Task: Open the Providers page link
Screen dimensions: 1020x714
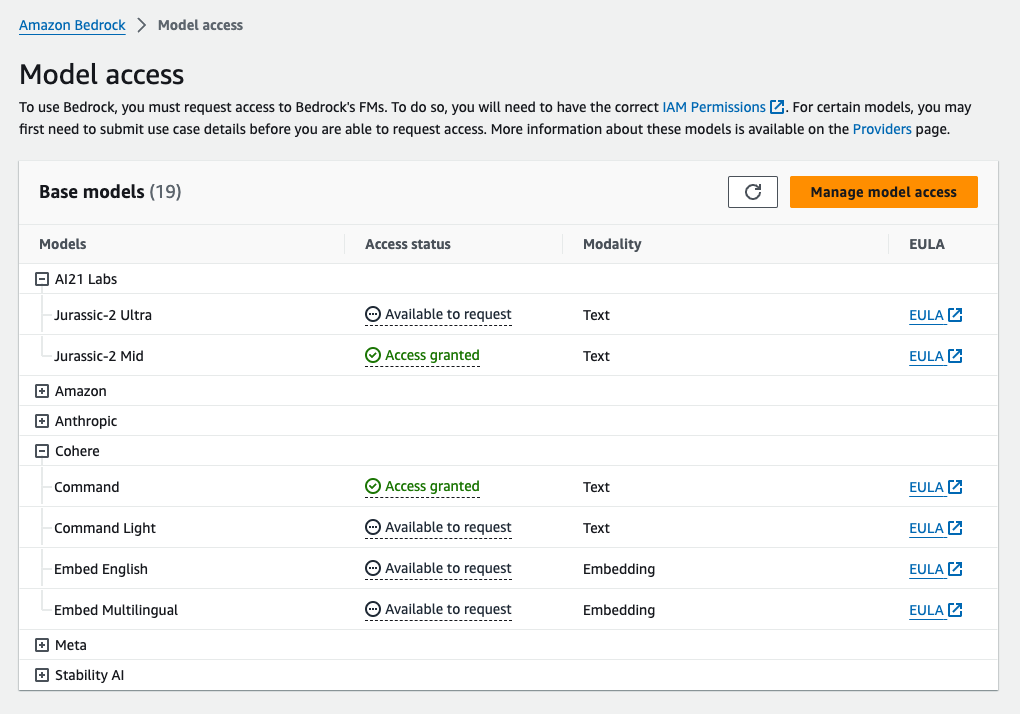Action: tap(881, 128)
